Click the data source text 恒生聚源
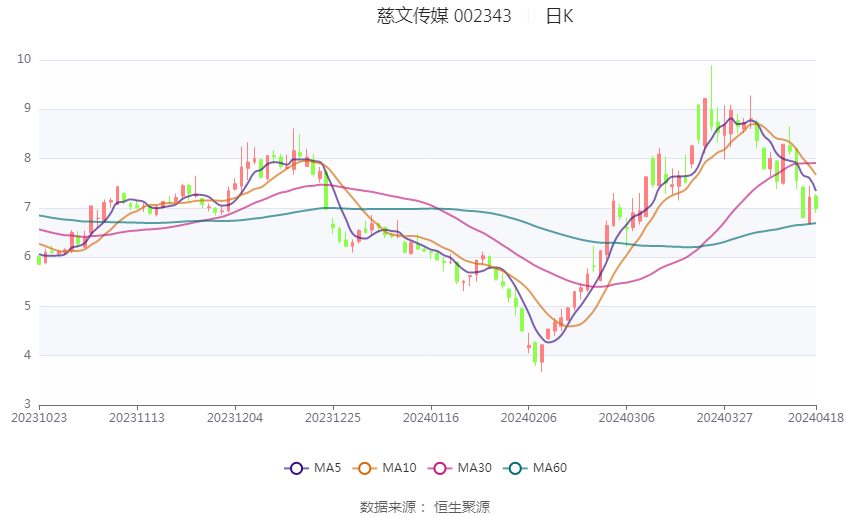This screenshot has height=517, width=850. pyautogui.click(x=462, y=507)
